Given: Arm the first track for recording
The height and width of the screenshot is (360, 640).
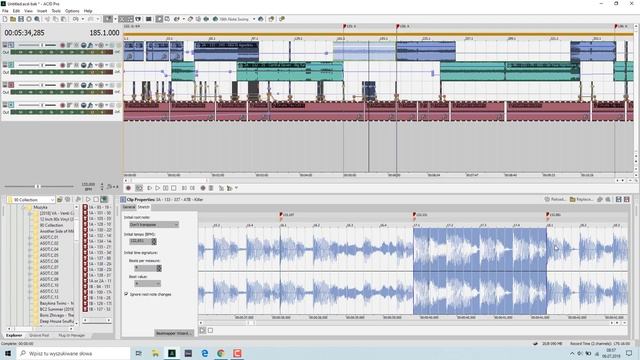Looking at the screenshot, I should coord(62,45).
